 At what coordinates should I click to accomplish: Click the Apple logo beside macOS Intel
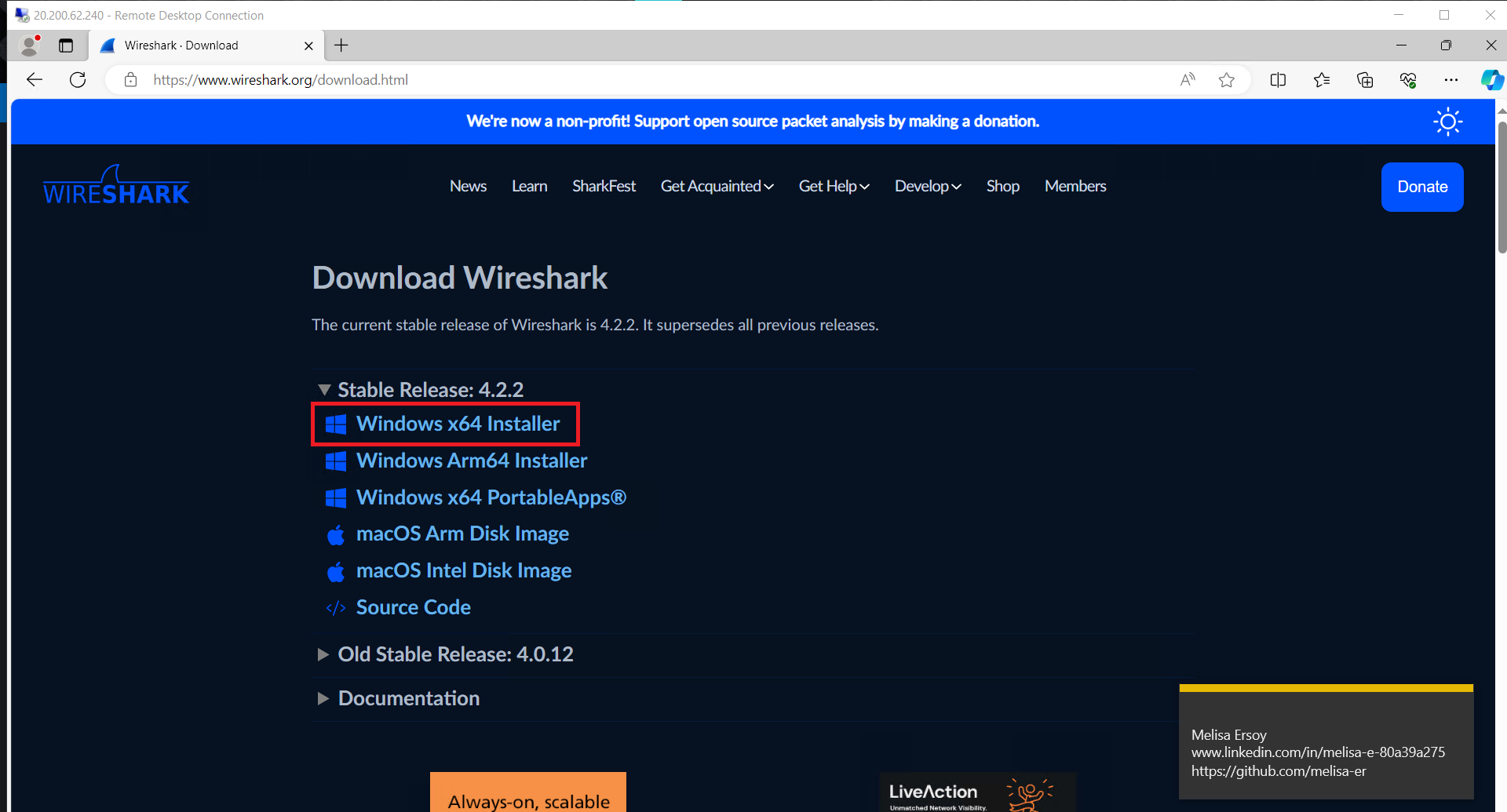tap(336, 572)
